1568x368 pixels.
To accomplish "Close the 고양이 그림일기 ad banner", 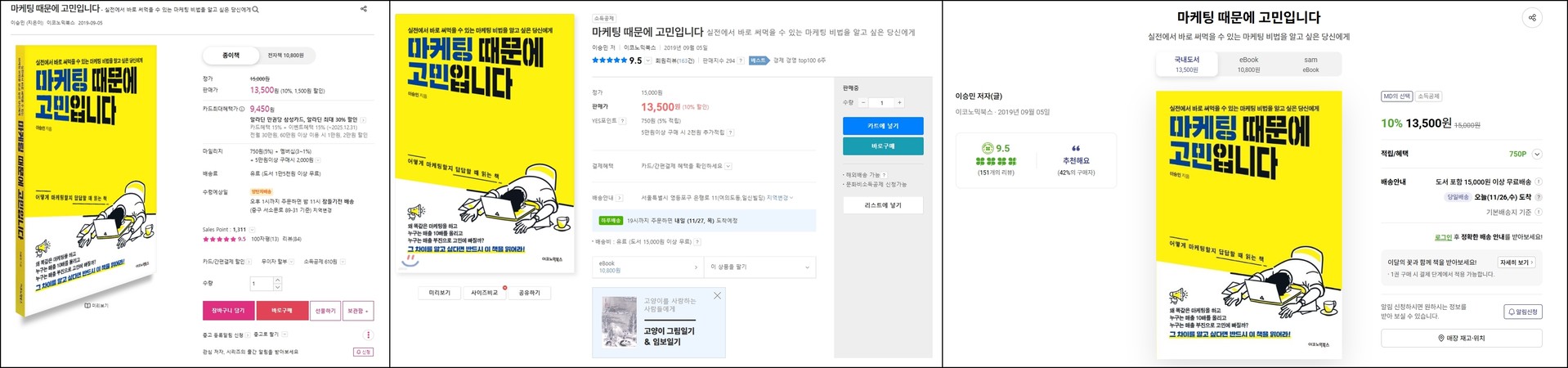I will (x=717, y=295).
